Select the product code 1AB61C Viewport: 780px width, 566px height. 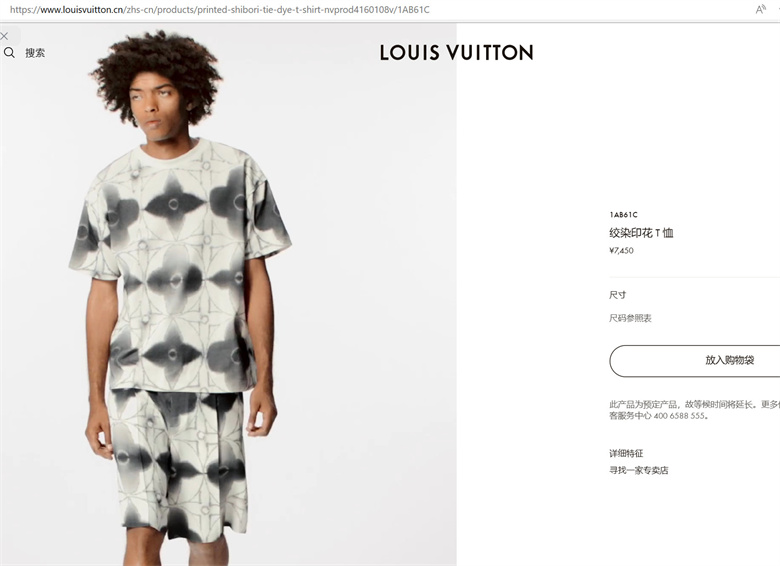click(623, 215)
